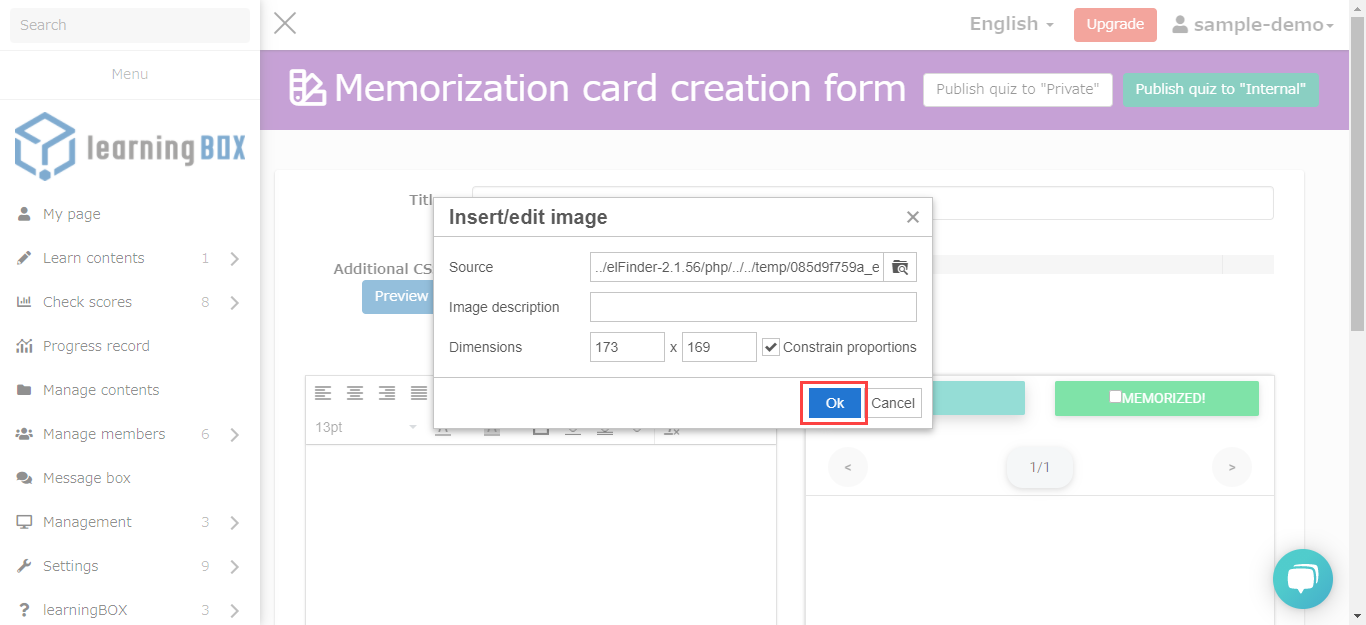The width and height of the screenshot is (1366, 625).
Task: Go to previous card with < arrow
Action: (x=848, y=467)
